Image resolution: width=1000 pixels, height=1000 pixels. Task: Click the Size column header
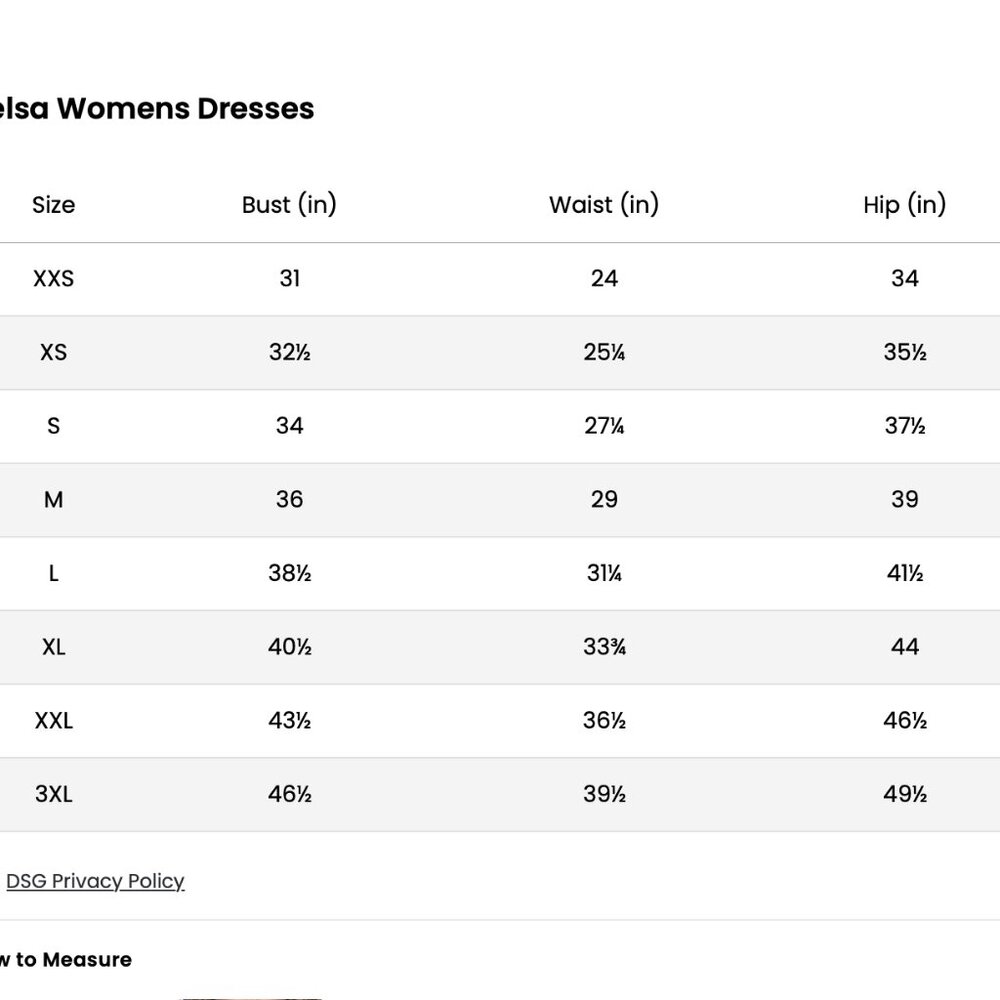pos(54,205)
